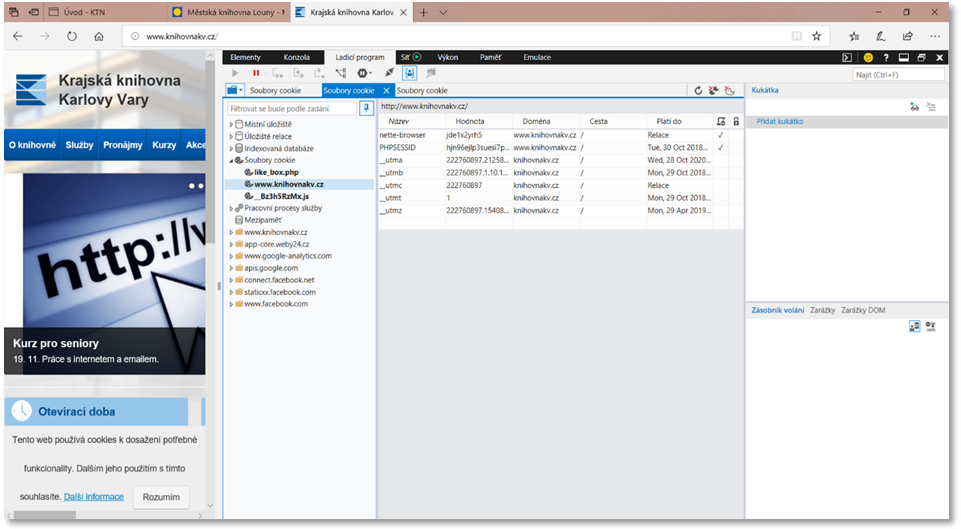Switch to Městská knihovna Louny browser tab
Image resolution: width=961 pixels, height=529 pixels.
(x=228, y=12)
